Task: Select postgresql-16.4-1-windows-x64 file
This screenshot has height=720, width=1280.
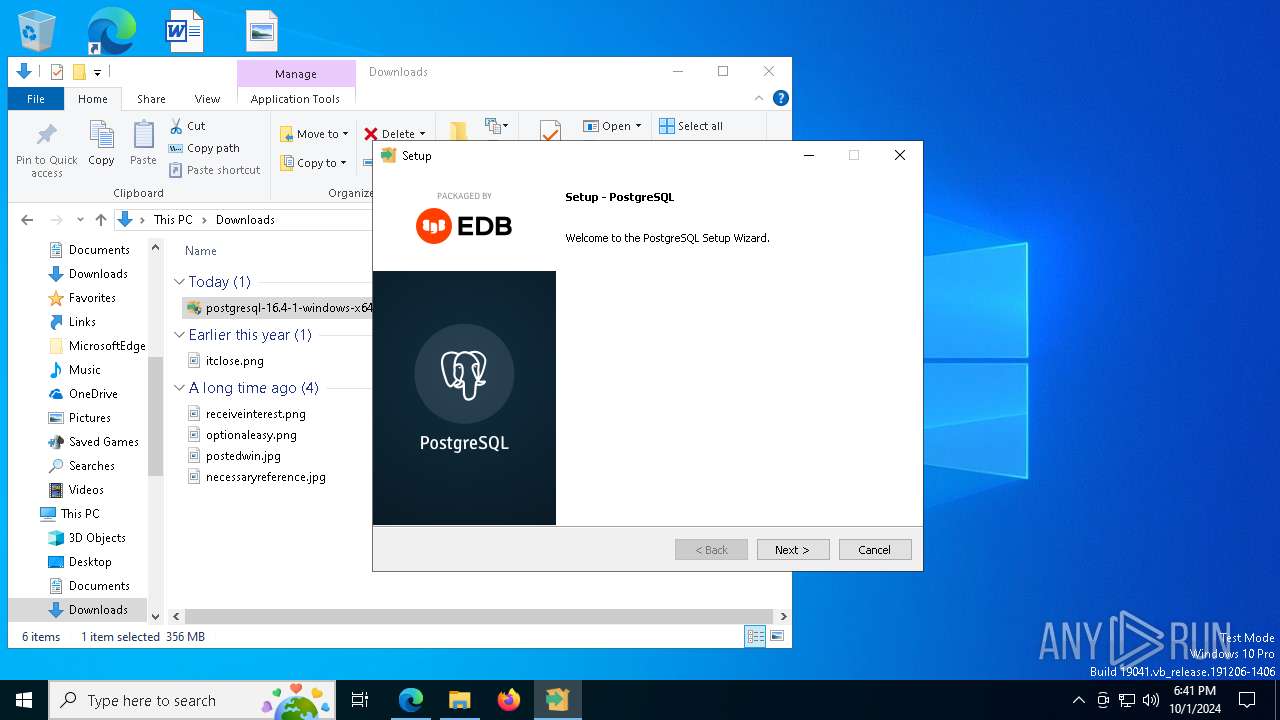Action: [279, 308]
